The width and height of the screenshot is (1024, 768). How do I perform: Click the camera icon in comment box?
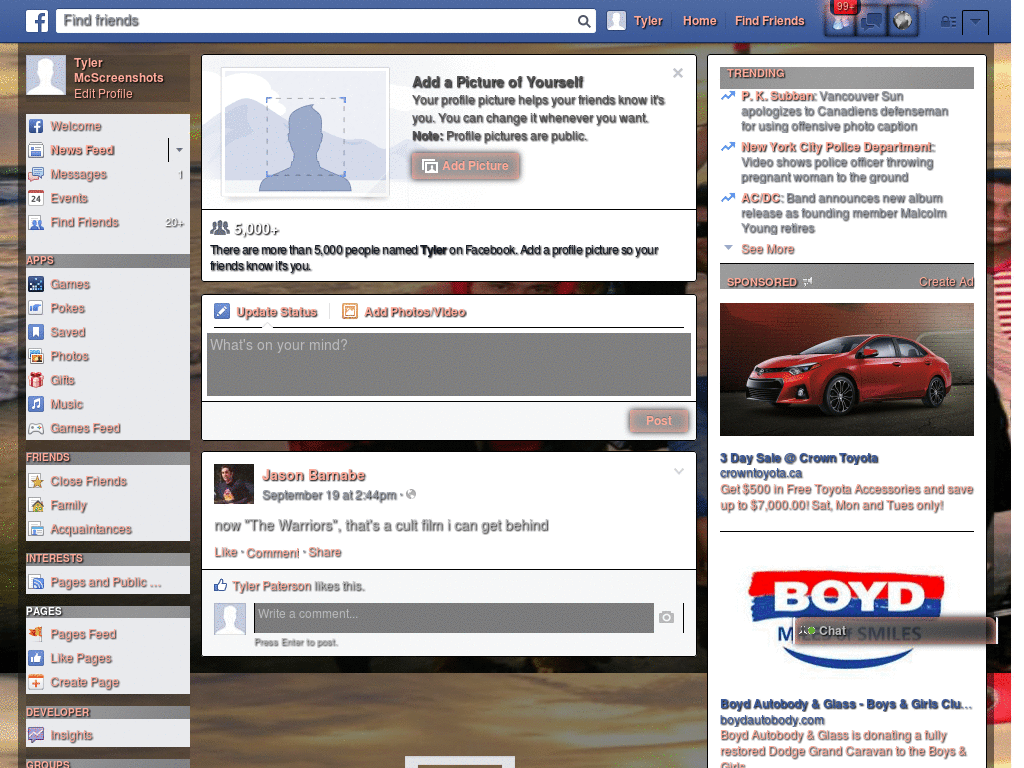coord(666,617)
